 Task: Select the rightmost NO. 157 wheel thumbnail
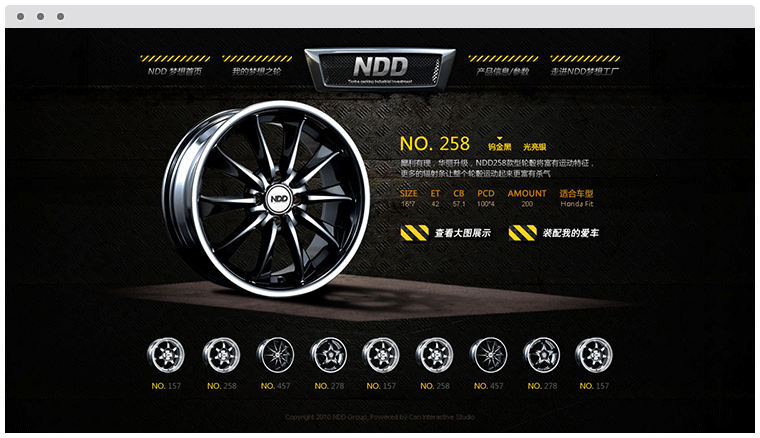[595, 354]
